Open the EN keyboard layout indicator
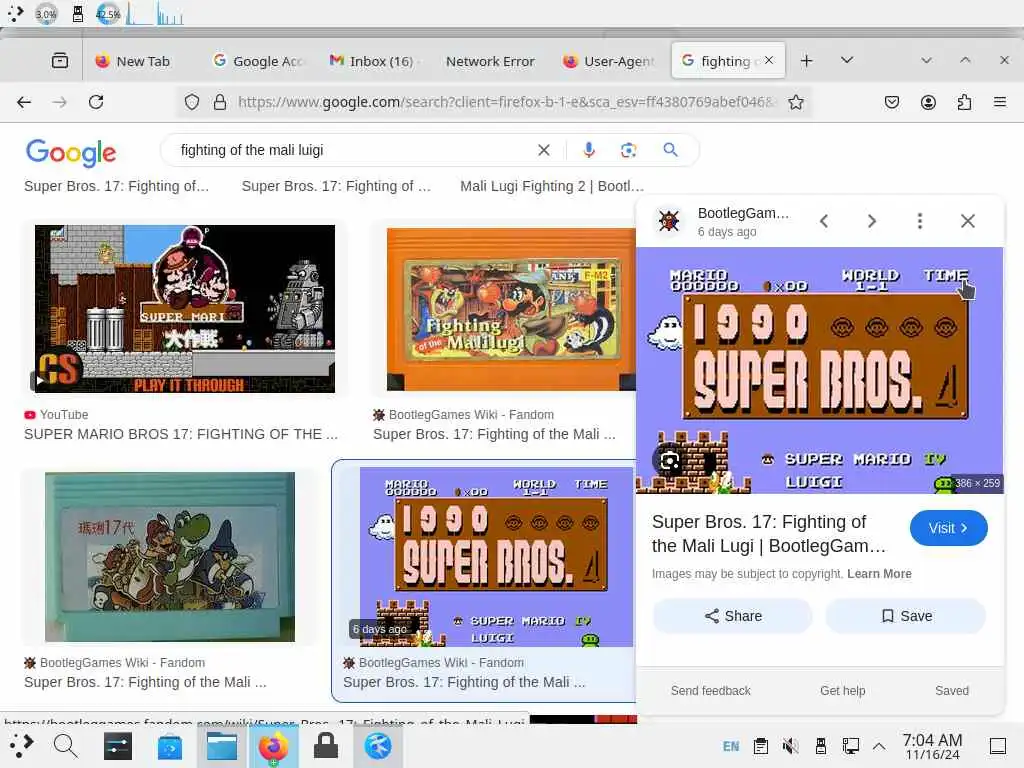The width and height of the screenshot is (1024, 768). (731, 746)
